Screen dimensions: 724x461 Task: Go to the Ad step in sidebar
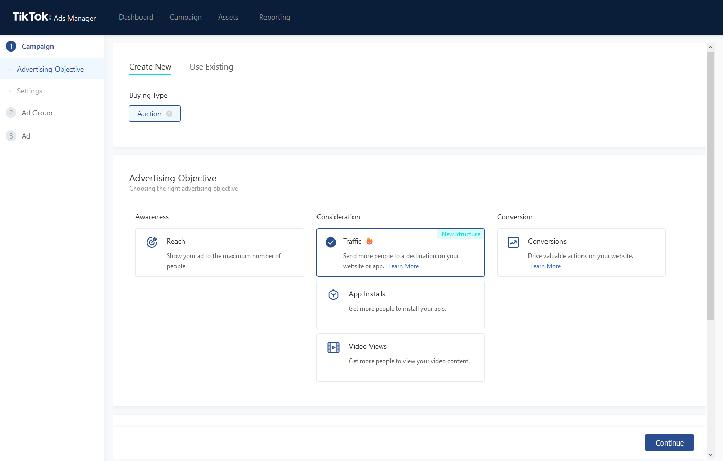(x=26, y=136)
